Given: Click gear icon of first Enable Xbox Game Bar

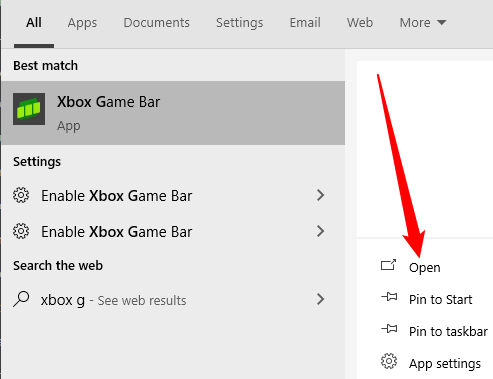Looking at the screenshot, I should tap(21, 195).
